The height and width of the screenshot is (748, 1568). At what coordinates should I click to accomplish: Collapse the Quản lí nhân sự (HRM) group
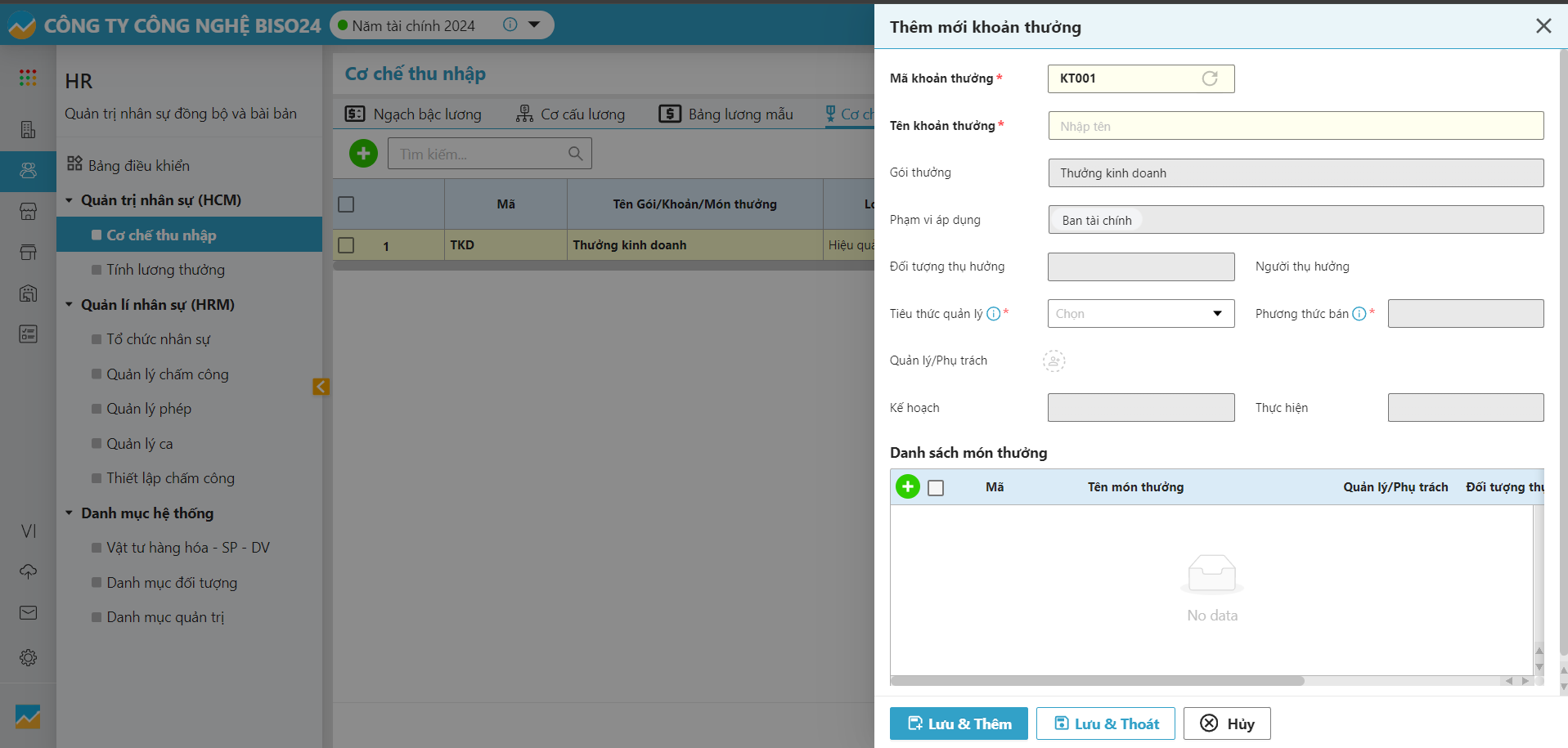tap(70, 305)
